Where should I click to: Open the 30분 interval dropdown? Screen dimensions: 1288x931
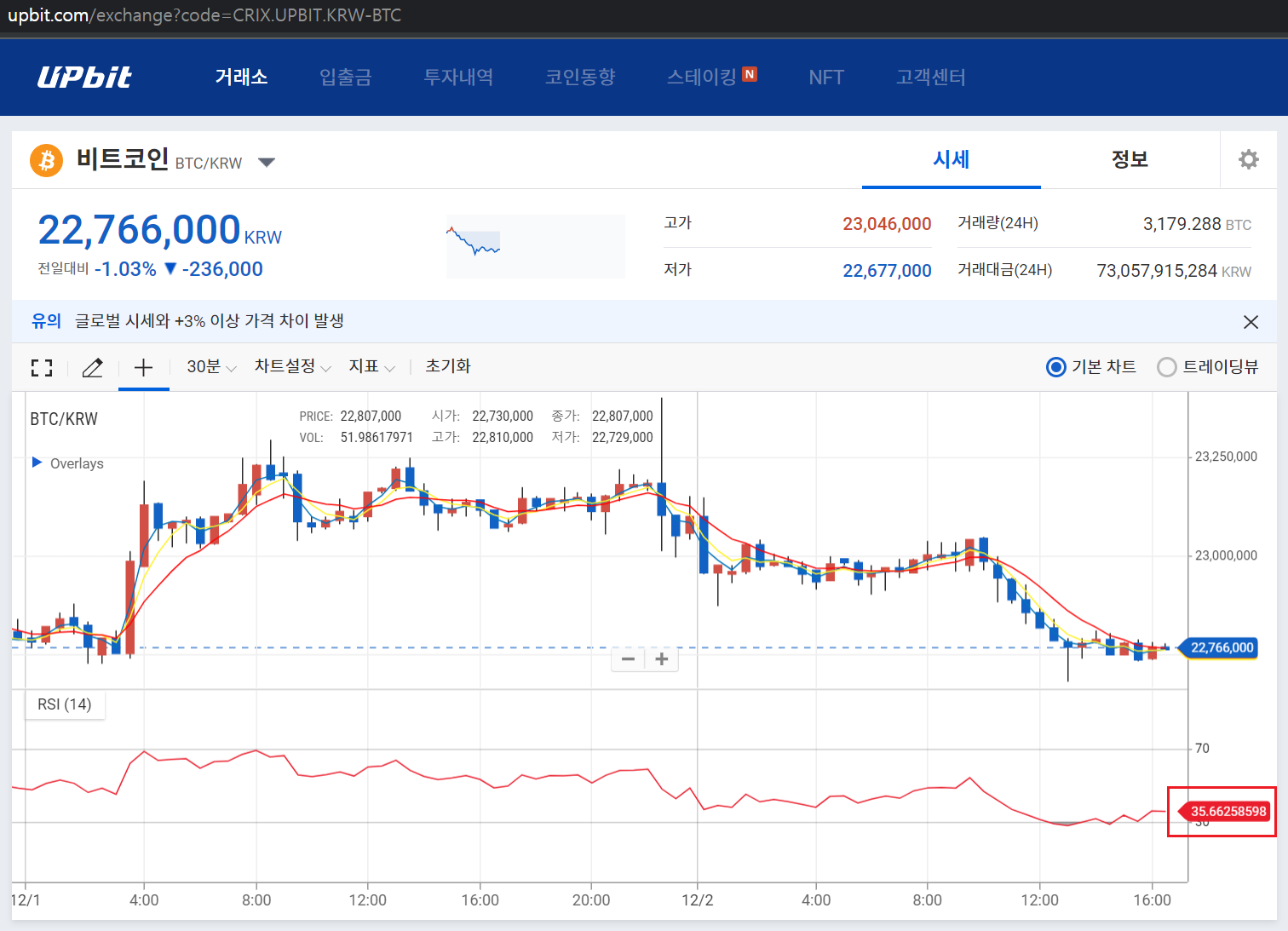click(211, 366)
